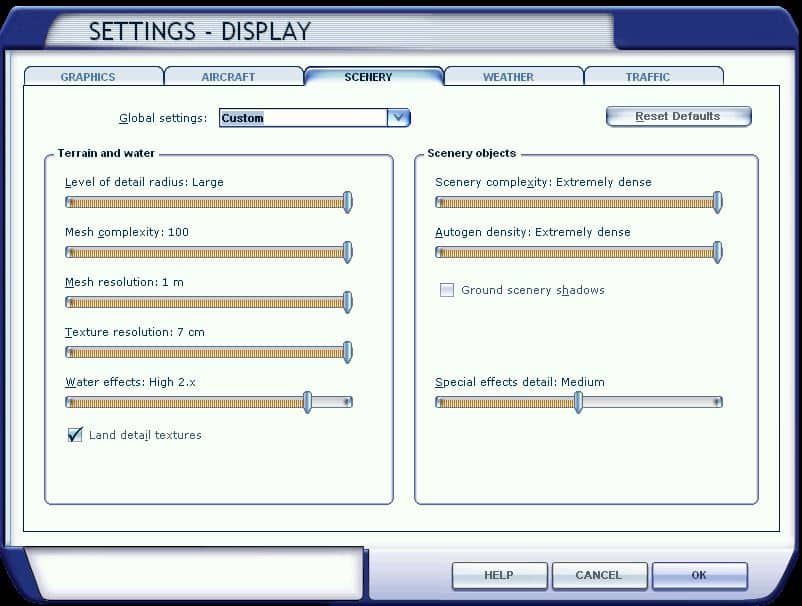Click the Scenery complexity slider handle
This screenshot has width=802, height=606.
pos(717,202)
